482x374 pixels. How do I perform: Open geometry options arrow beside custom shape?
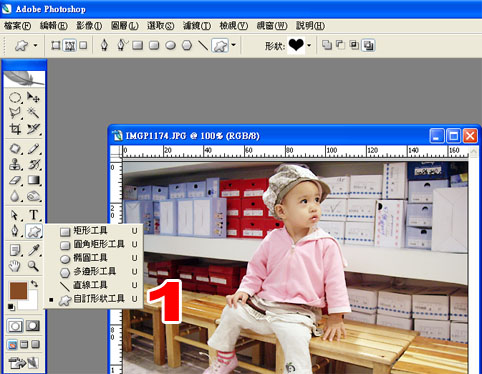coord(234,45)
